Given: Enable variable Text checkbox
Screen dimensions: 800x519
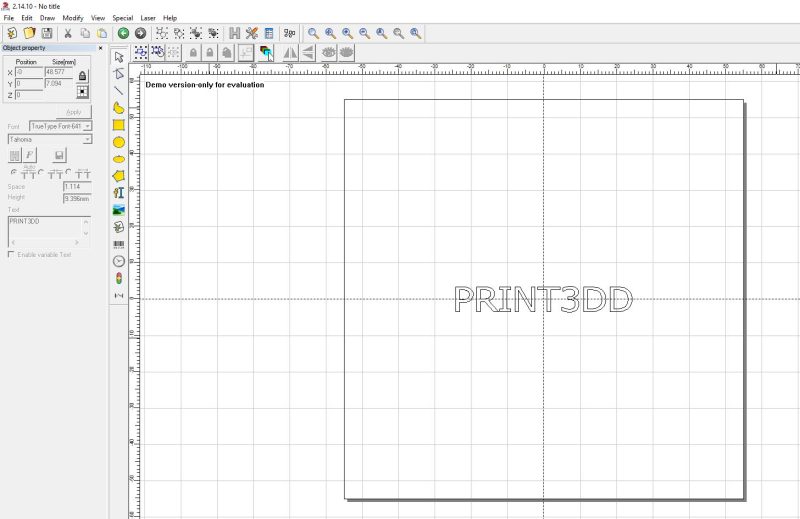Looking at the screenshot, I should [x=11, y=254].
